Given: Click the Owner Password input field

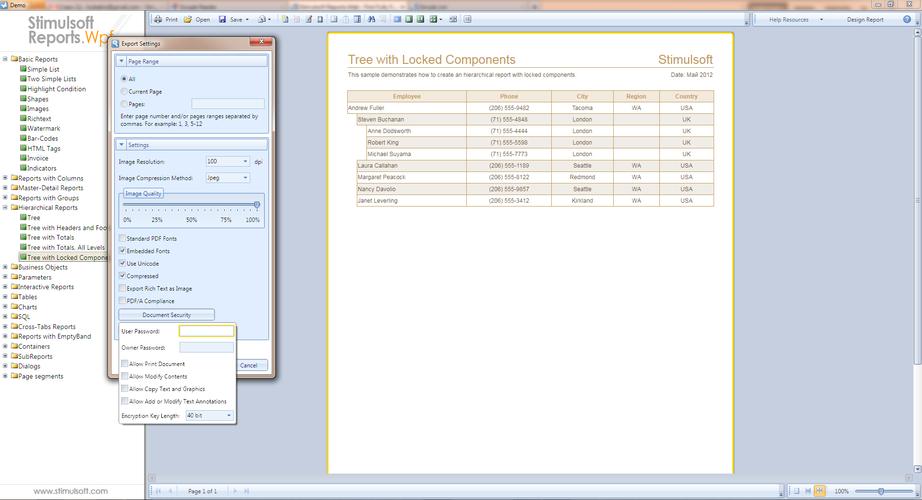Looking at the screenshot, I should click(x=206, y=348).
